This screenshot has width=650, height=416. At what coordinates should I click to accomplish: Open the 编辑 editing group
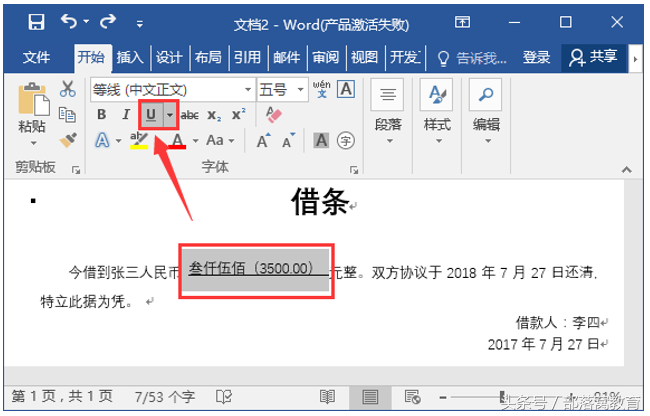point(486,112)
